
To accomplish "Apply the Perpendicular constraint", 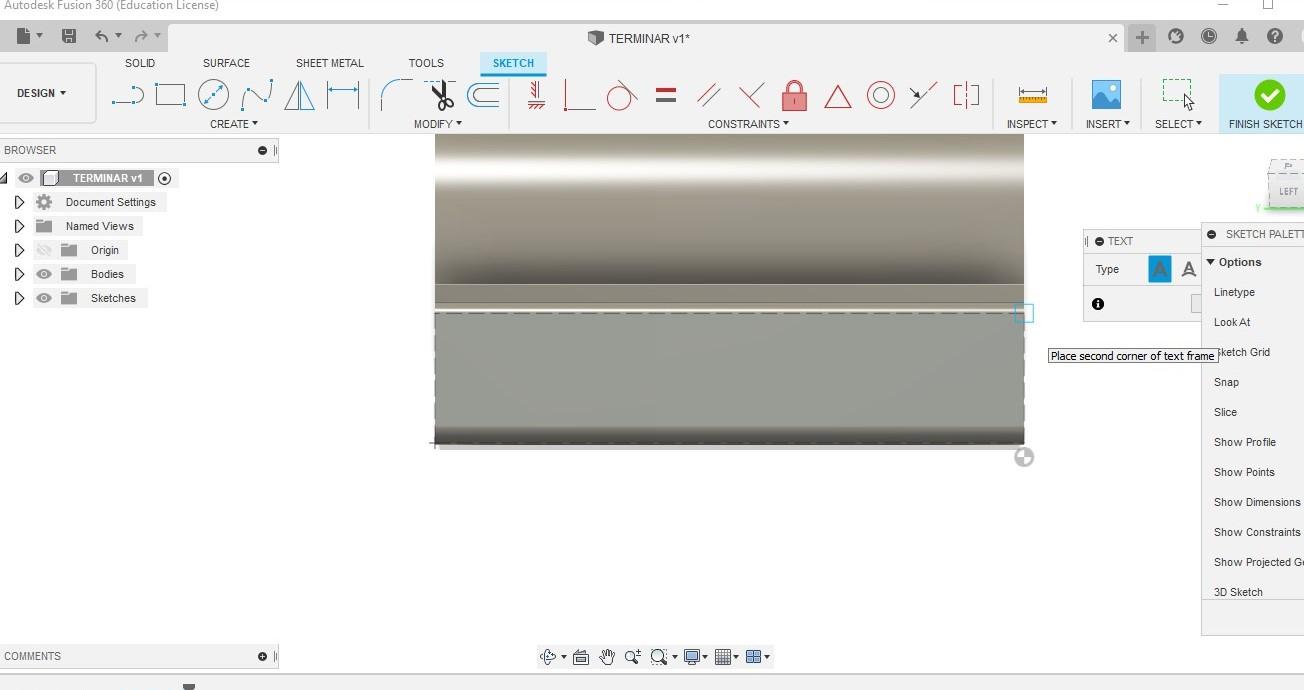I will point(751,95).
